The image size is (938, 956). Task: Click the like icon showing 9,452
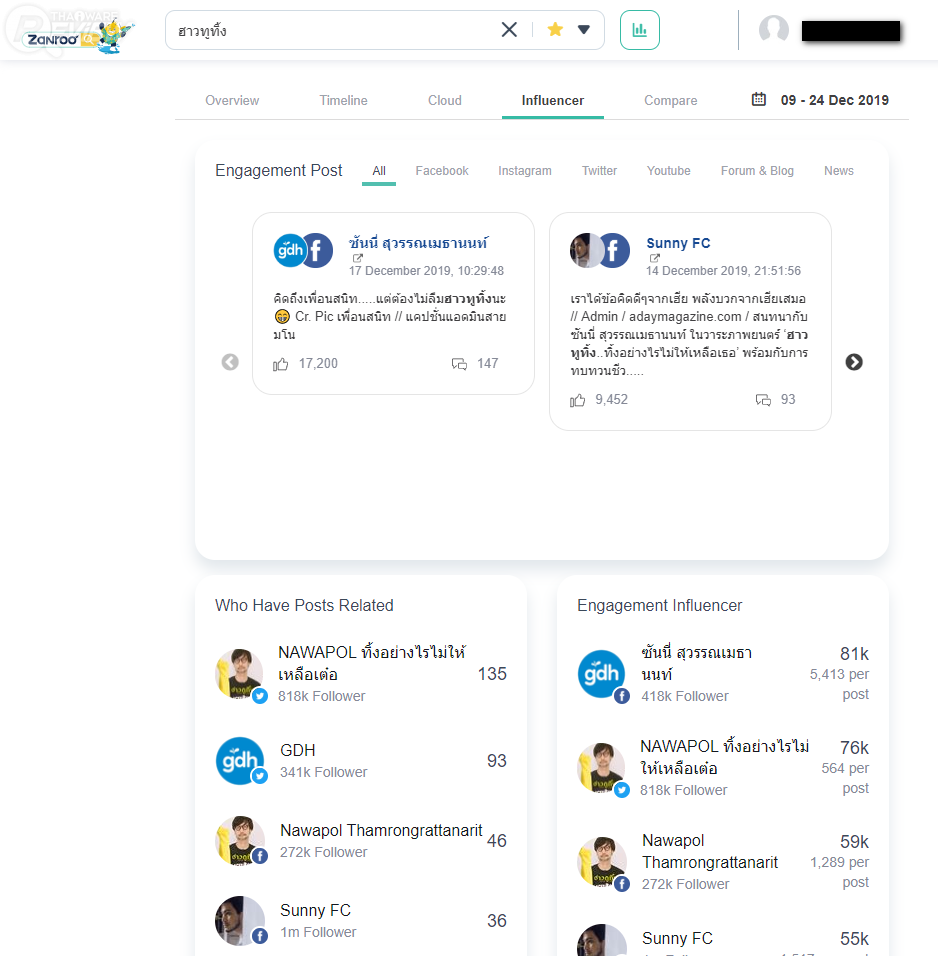point(577,401)
